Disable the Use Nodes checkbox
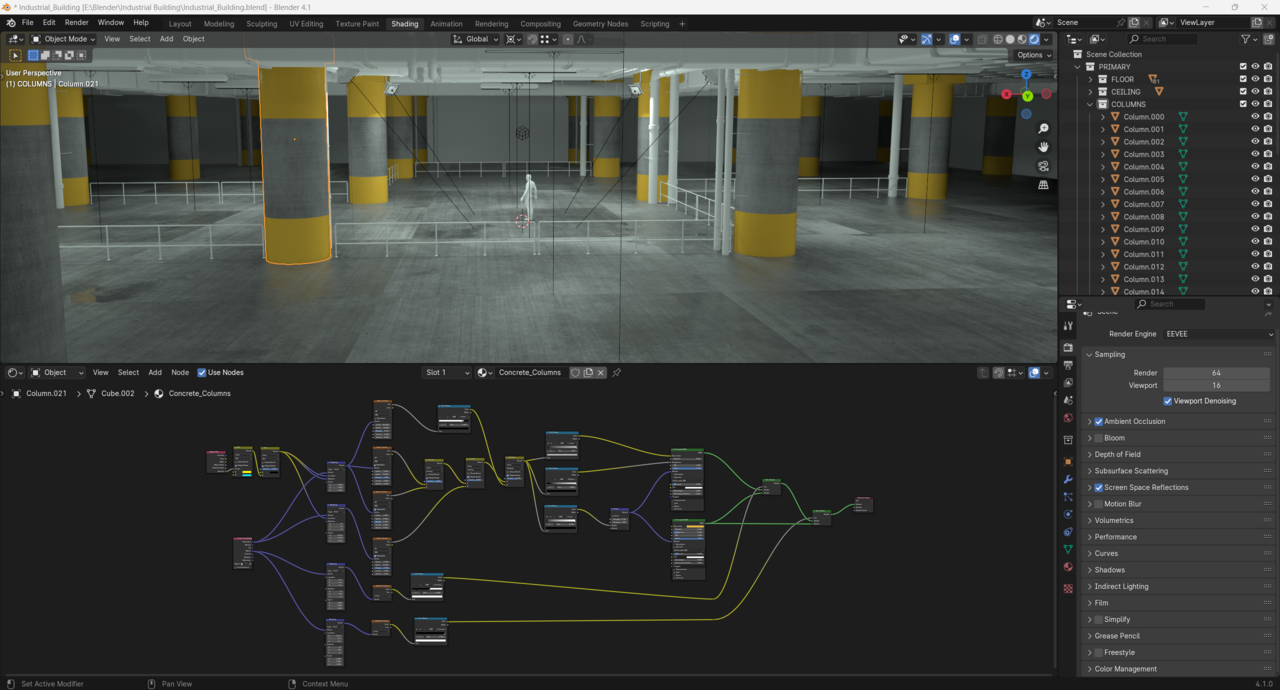 point(202,373)
